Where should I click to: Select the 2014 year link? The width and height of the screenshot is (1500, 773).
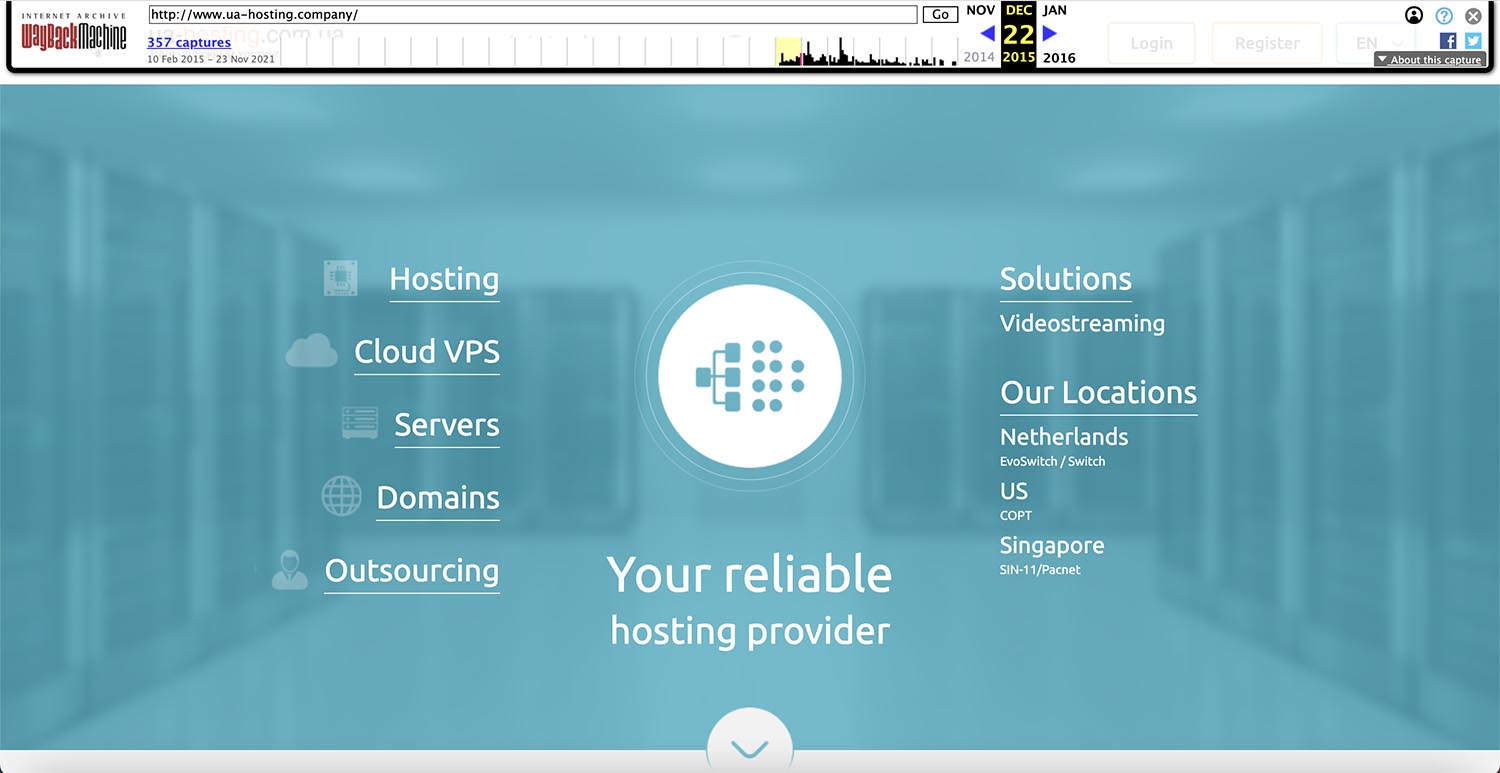pyautogui.click(x=979, y=57)
